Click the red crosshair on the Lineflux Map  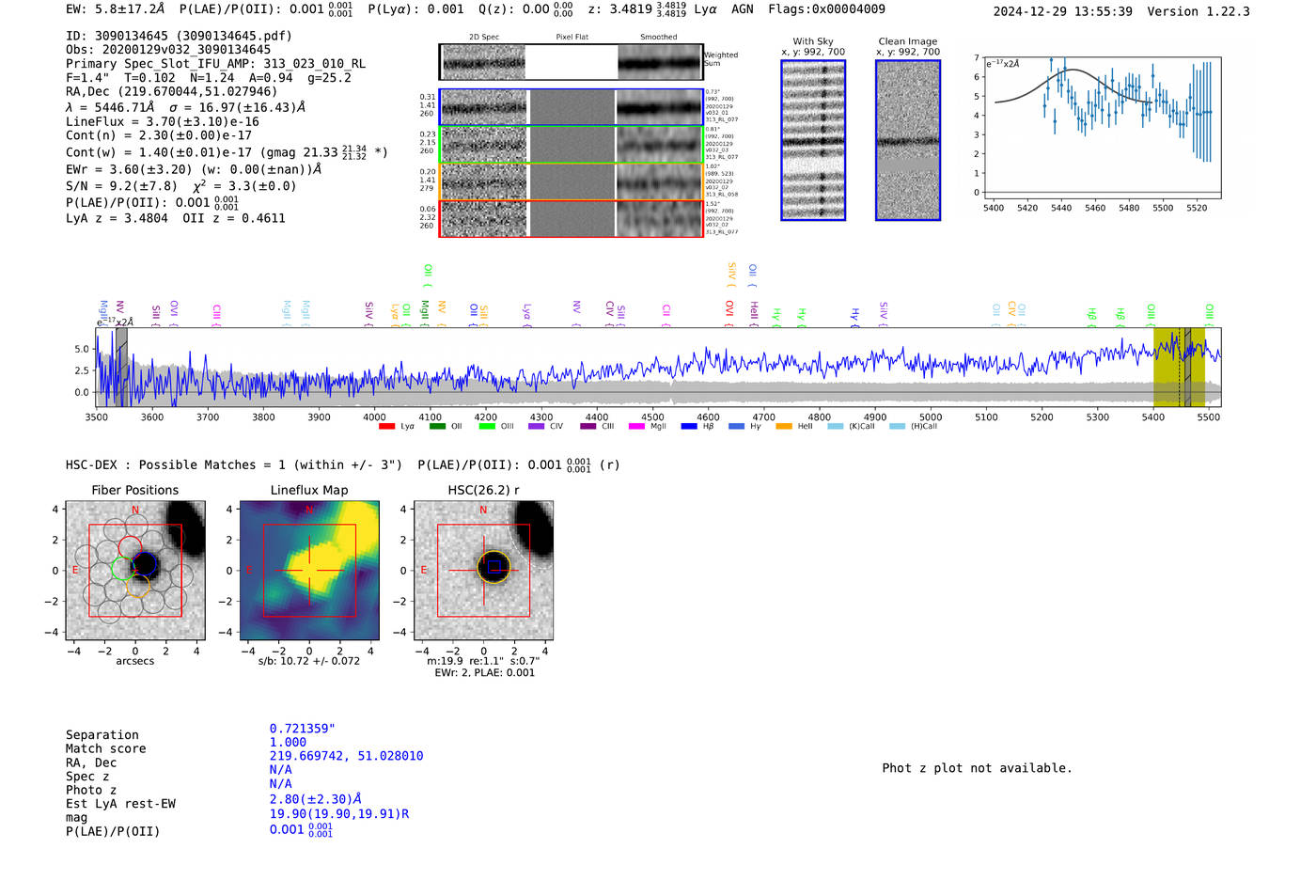point(309,570)
